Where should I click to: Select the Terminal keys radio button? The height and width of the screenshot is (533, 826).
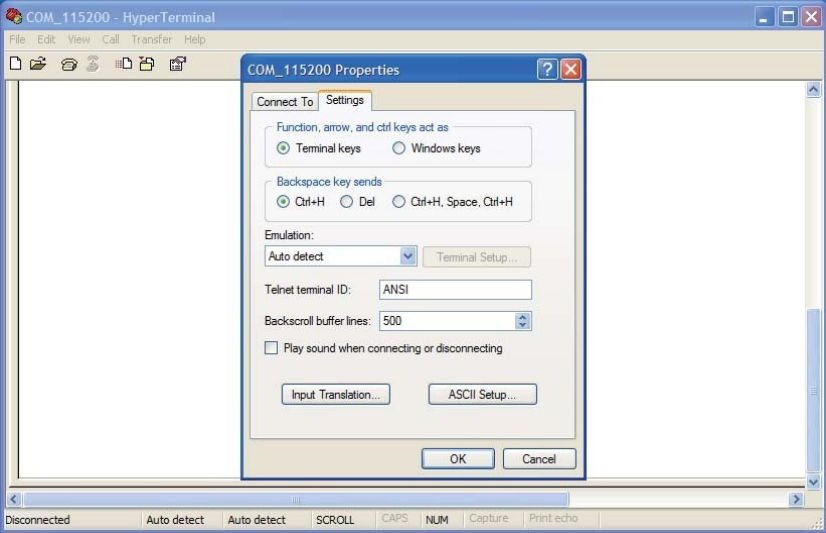coord(283,148)
